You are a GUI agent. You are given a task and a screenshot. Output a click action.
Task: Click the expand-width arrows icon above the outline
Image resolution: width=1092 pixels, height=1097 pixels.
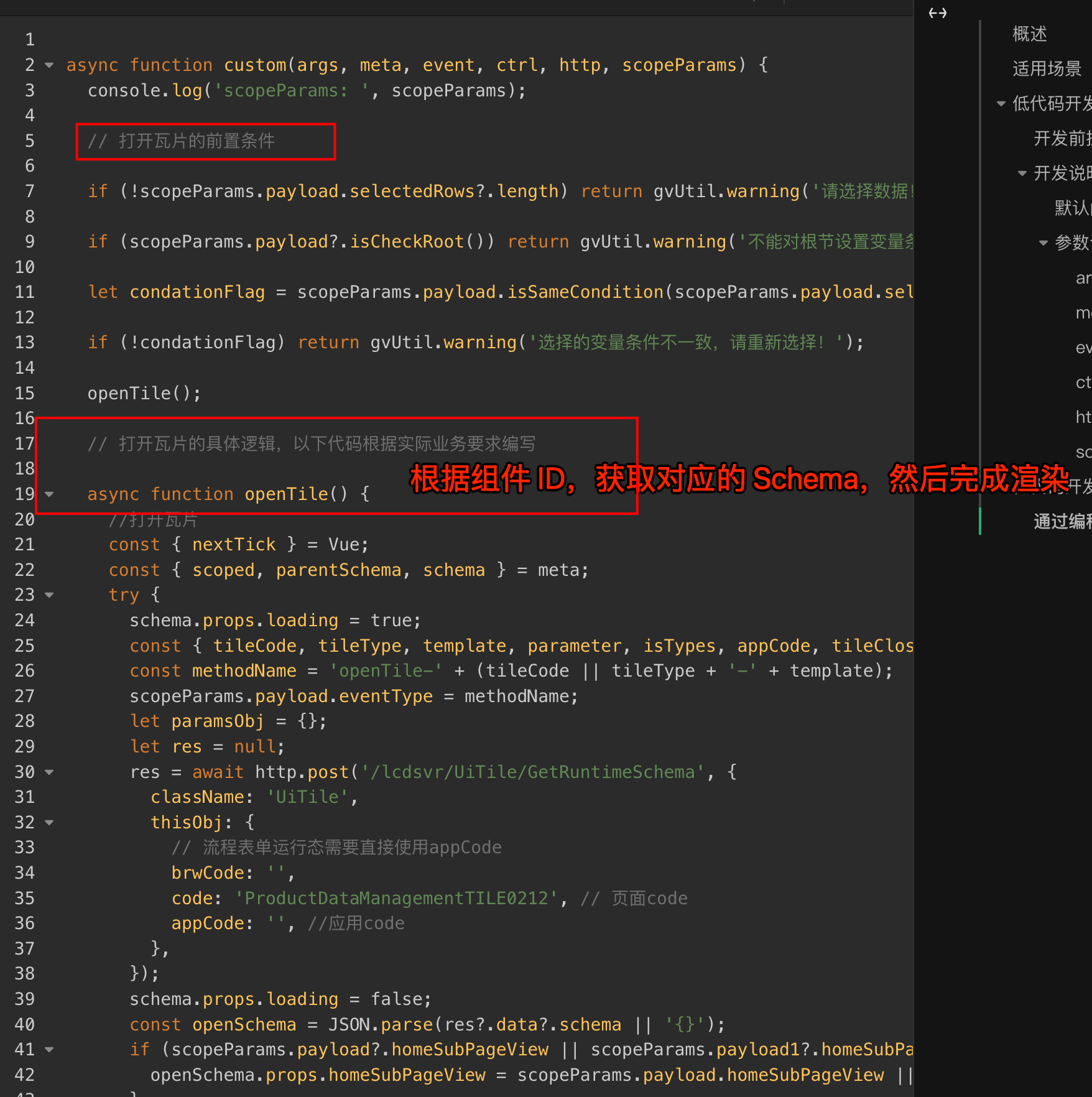coord(937,13)
